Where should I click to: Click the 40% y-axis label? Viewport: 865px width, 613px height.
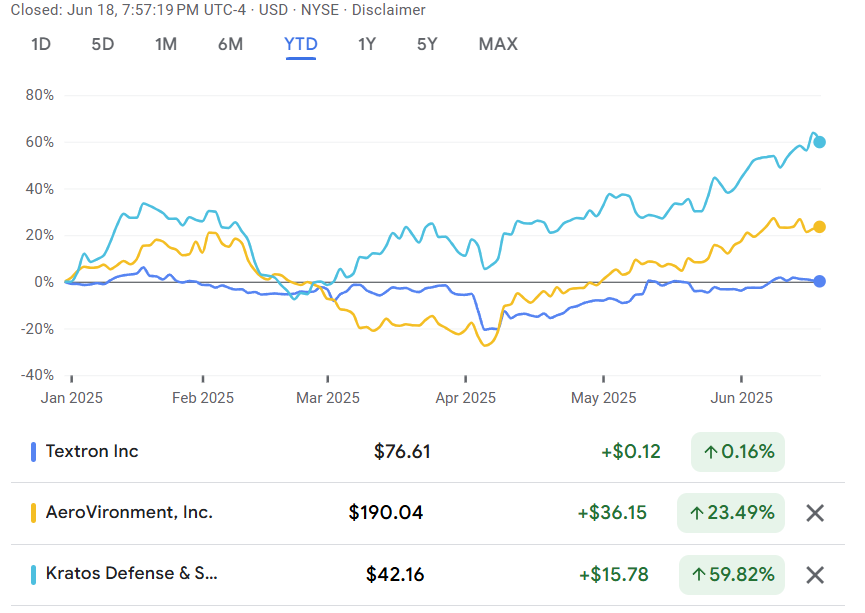(40, 189)
